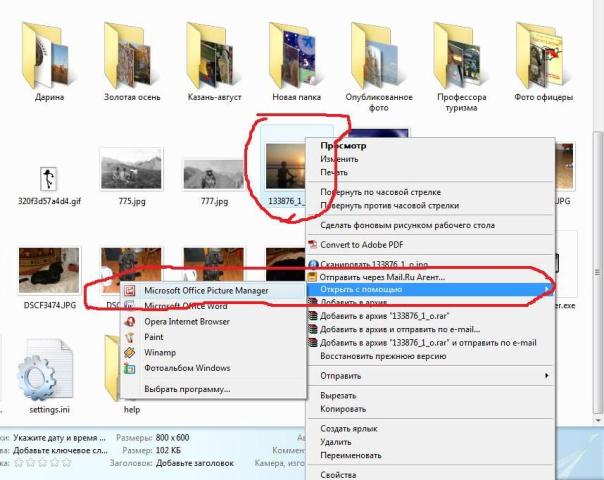Image resolution: width=604 pixels, height=480 pixels.
Task: Select Фотоальбом Windows in the submenu
Action: click(188, 367)
